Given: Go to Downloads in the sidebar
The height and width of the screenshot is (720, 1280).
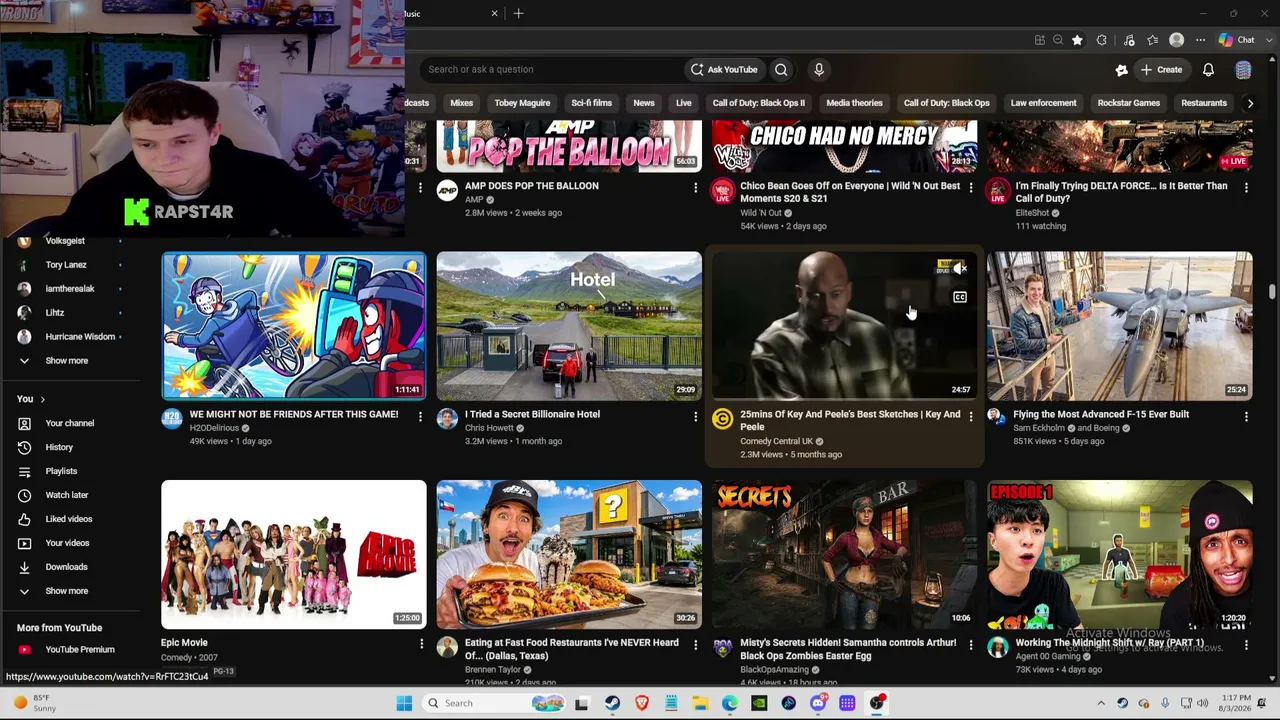Looking at the screenshot, I should 66,567.
